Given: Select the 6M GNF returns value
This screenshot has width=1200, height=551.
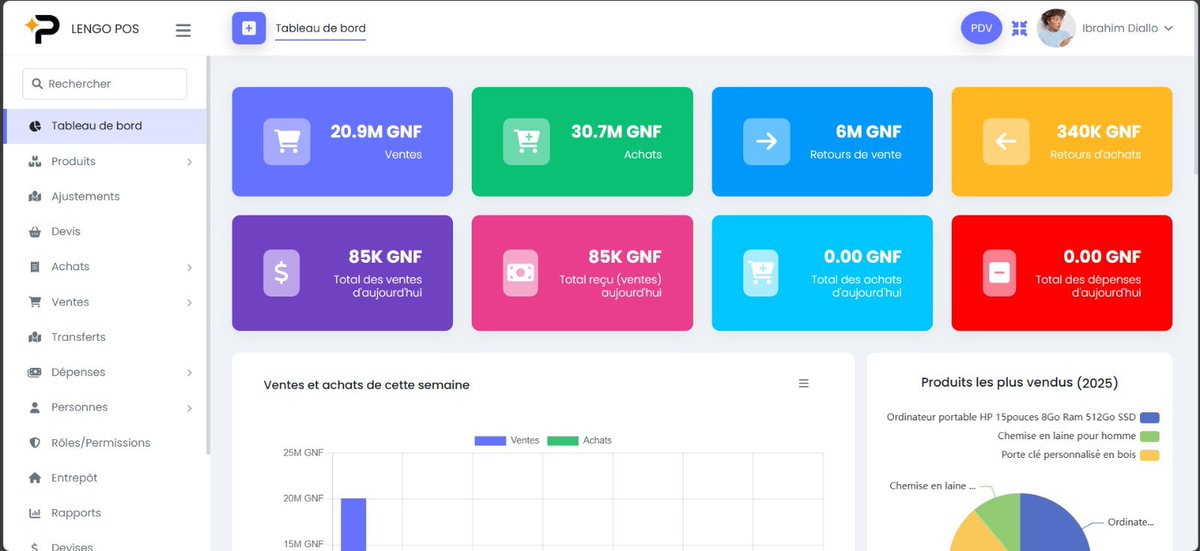Looking at the screenshot, I should [868, 131].
